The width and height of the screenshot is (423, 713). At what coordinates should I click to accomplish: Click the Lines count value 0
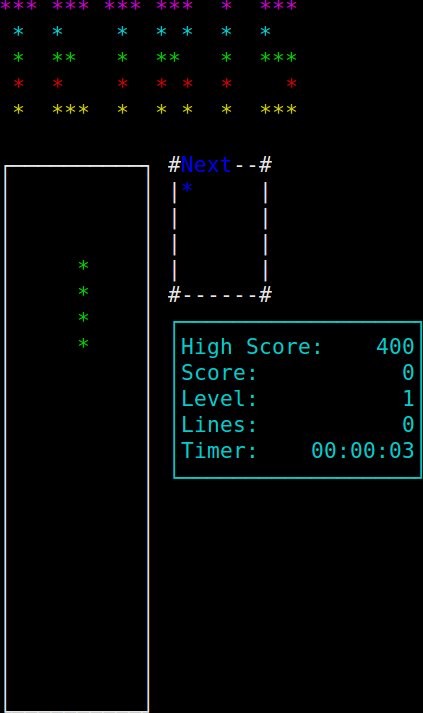tap(408, 425)
